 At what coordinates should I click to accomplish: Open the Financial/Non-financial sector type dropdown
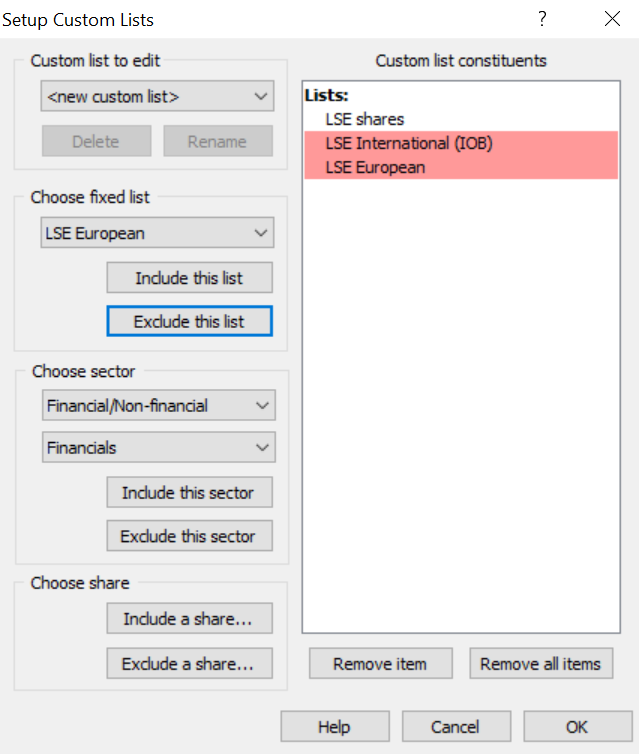pos(159,405)
